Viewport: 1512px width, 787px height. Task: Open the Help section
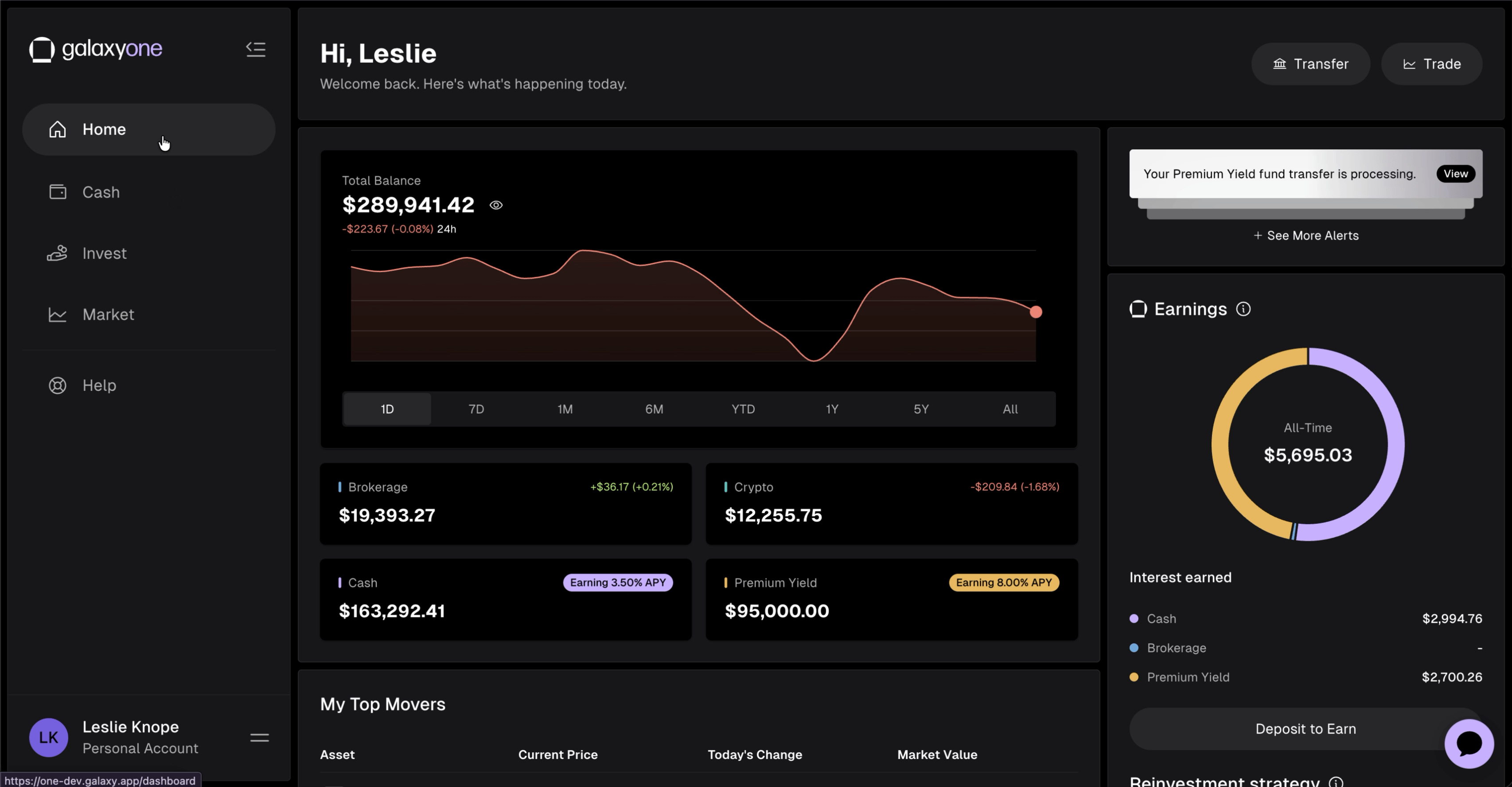tap(99, 385)
